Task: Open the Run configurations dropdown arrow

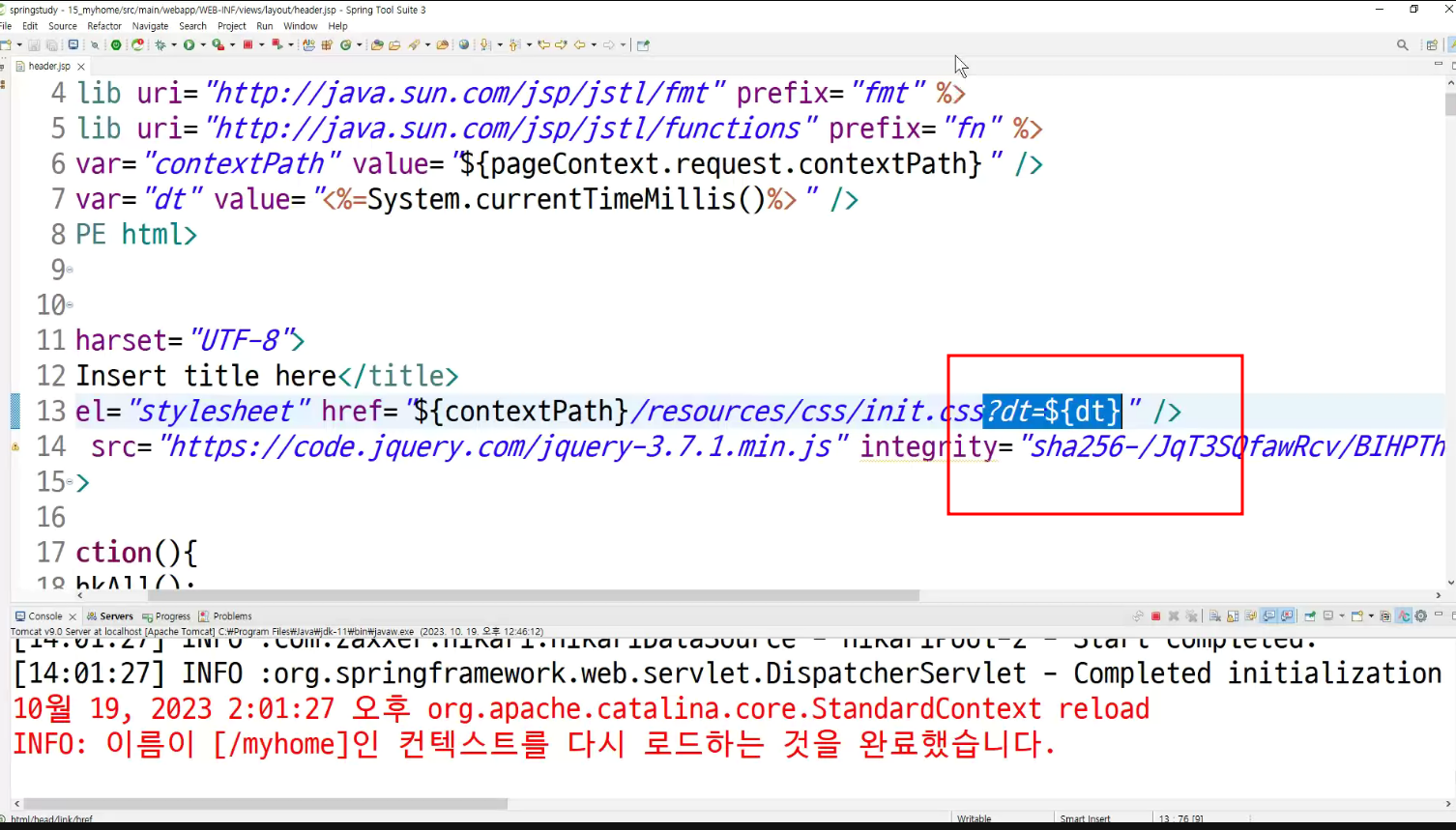Action: (203, 44)
